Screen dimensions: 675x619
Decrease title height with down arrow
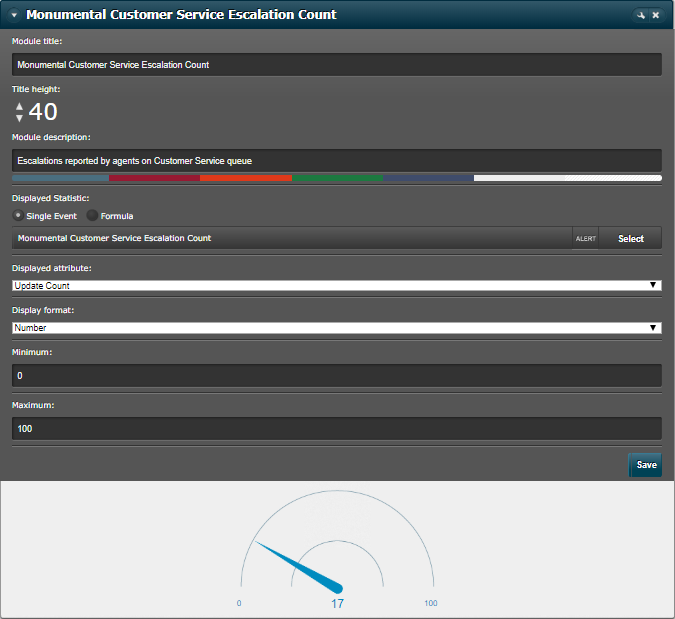pyautogui.click(x=19, y=118)
